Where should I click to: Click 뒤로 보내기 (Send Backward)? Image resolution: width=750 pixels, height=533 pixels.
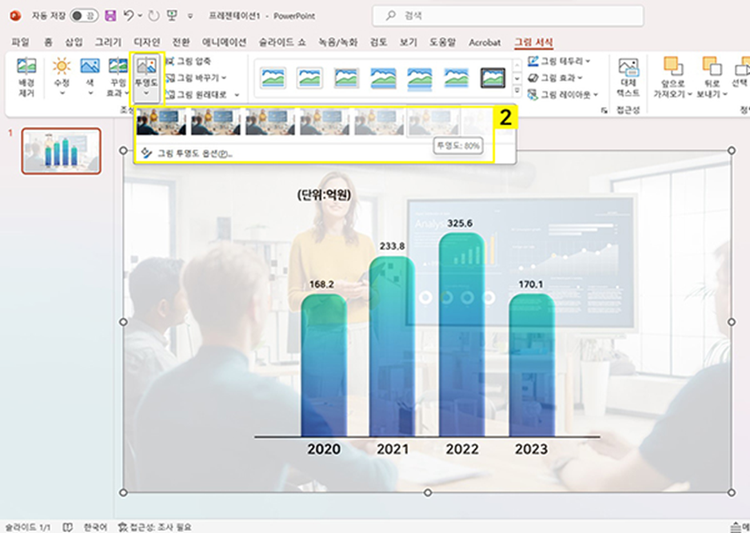coord(712,78)
